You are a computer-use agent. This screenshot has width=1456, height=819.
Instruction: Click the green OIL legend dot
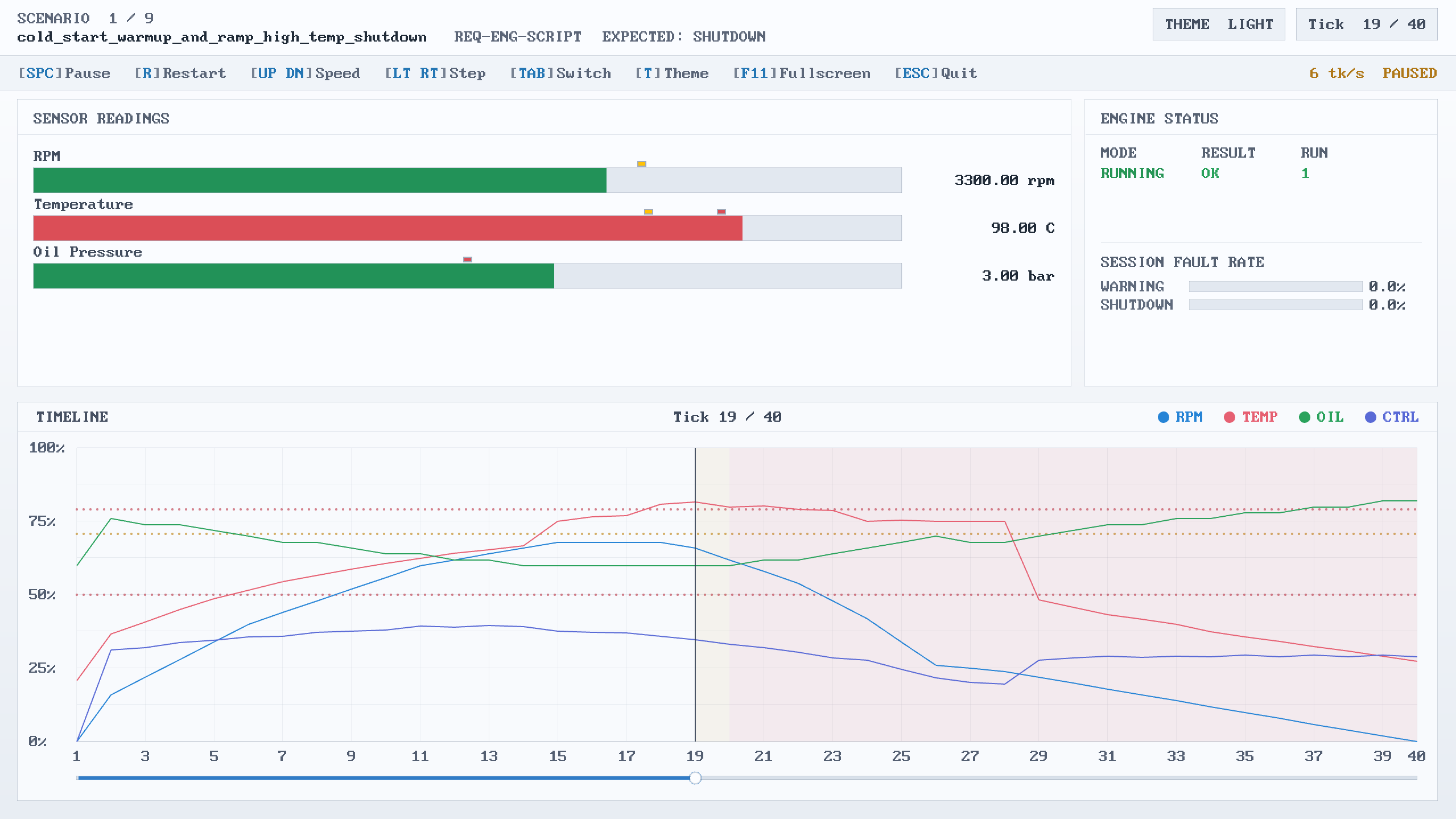coord(1304,417)
